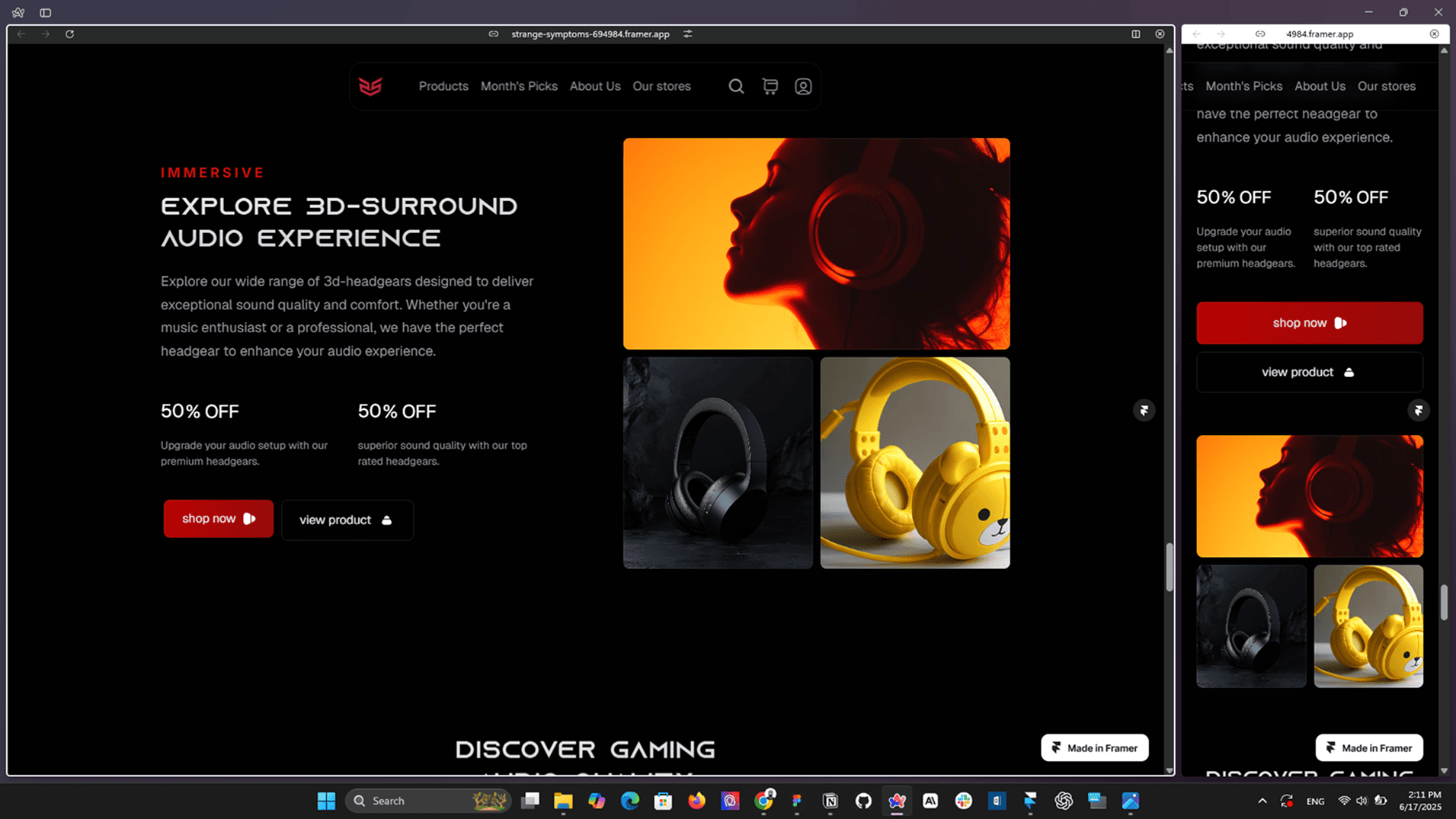Click the red brand logo in site navbar
Viewport: 1456px width, 819px height.
(370, 86)
